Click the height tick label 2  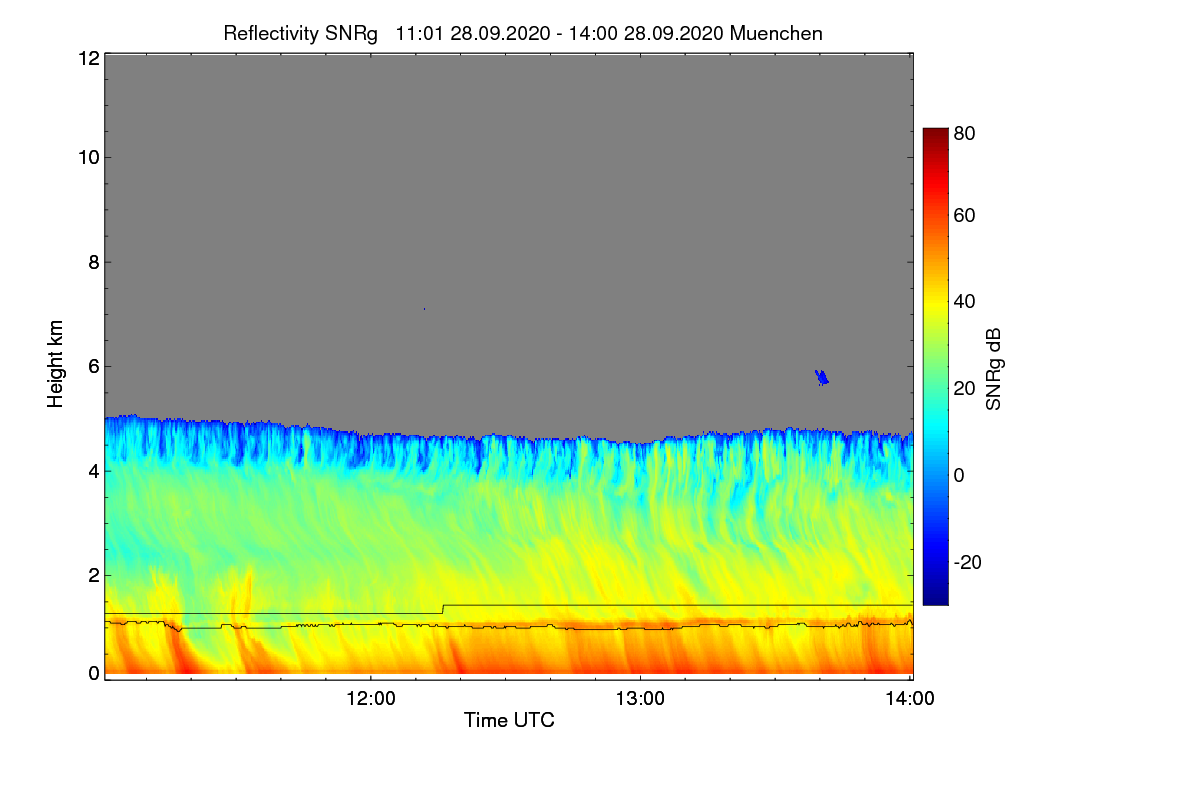[92, 575]
